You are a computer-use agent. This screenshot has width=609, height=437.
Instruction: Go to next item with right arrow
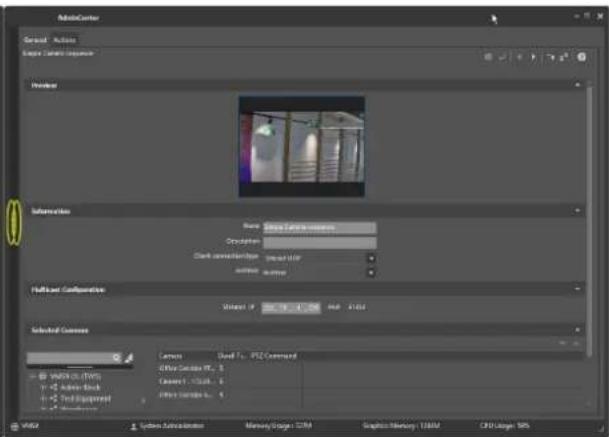point(533,57)
